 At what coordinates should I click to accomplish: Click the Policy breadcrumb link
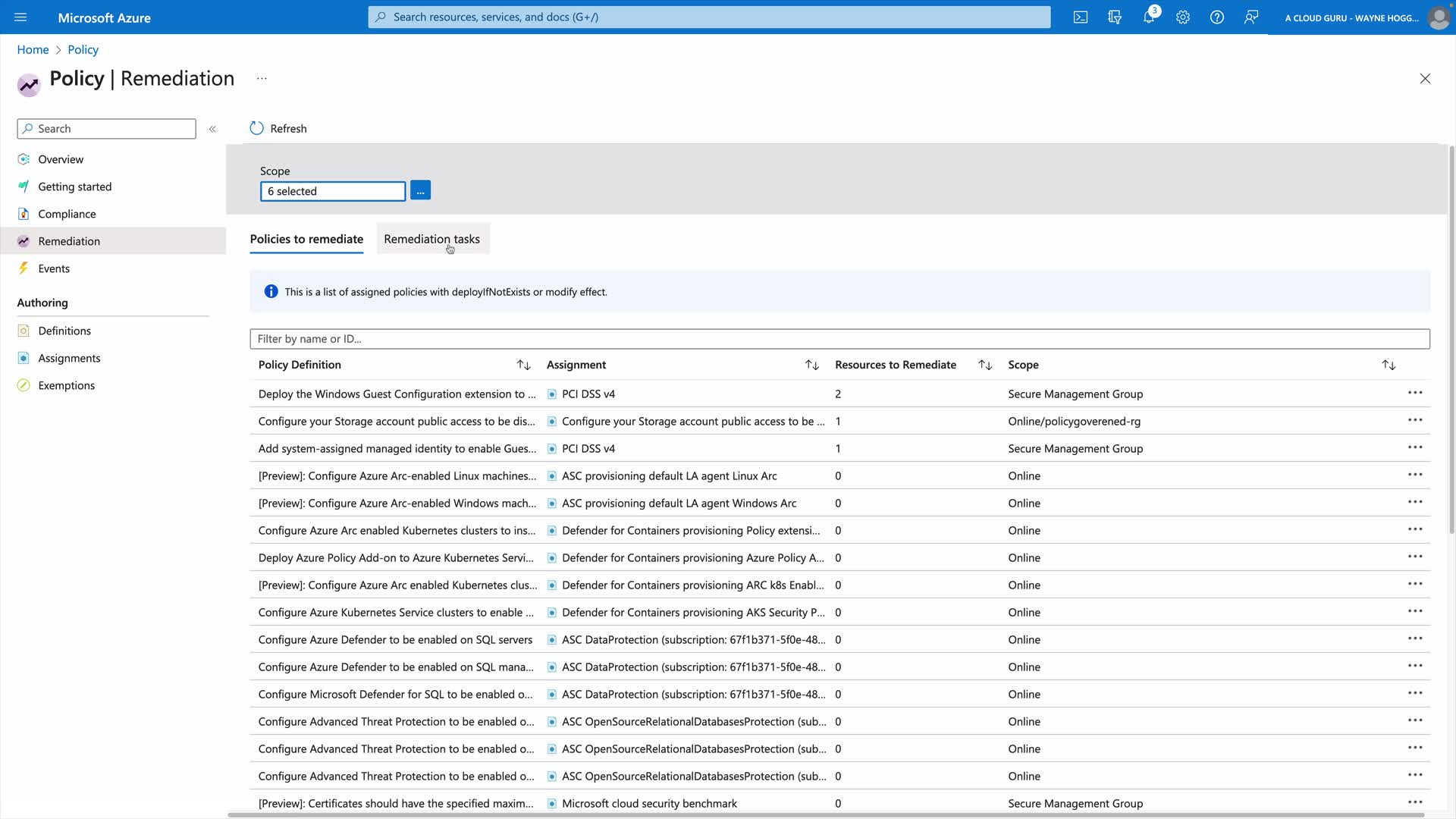[83, 49]
